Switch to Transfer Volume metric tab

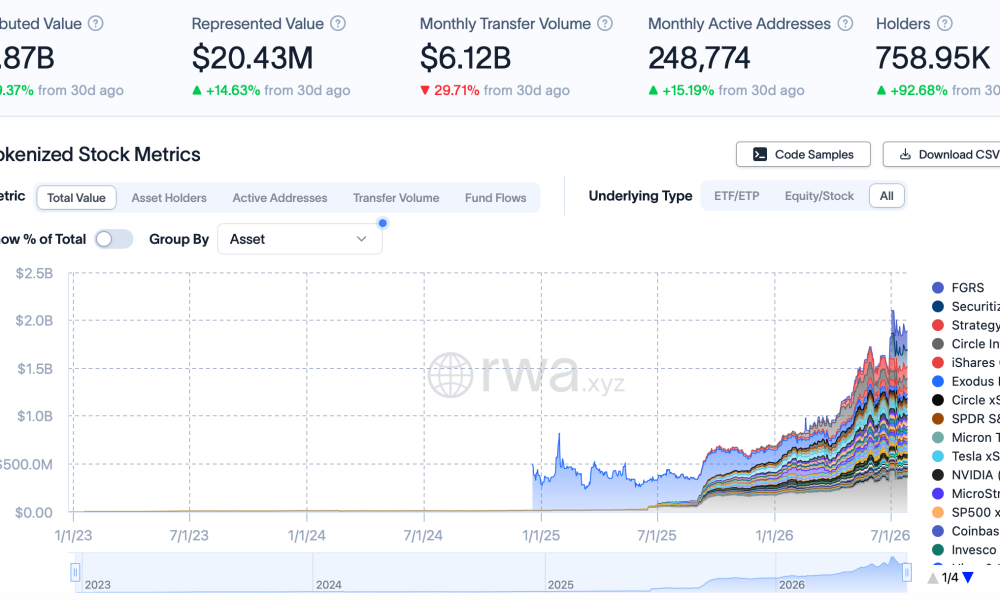pyautogui.click(x=396, y=198)
